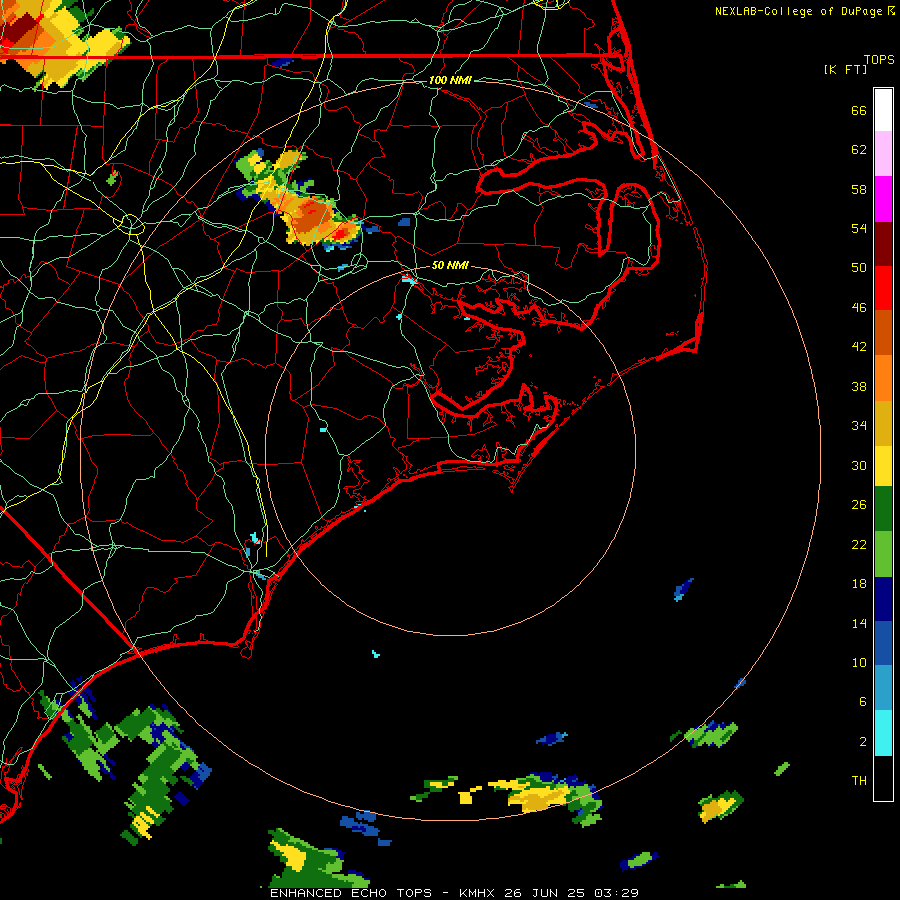Click the 42 value on the scale
Viewport: 900px width, 900px height.
coord(859,347)
